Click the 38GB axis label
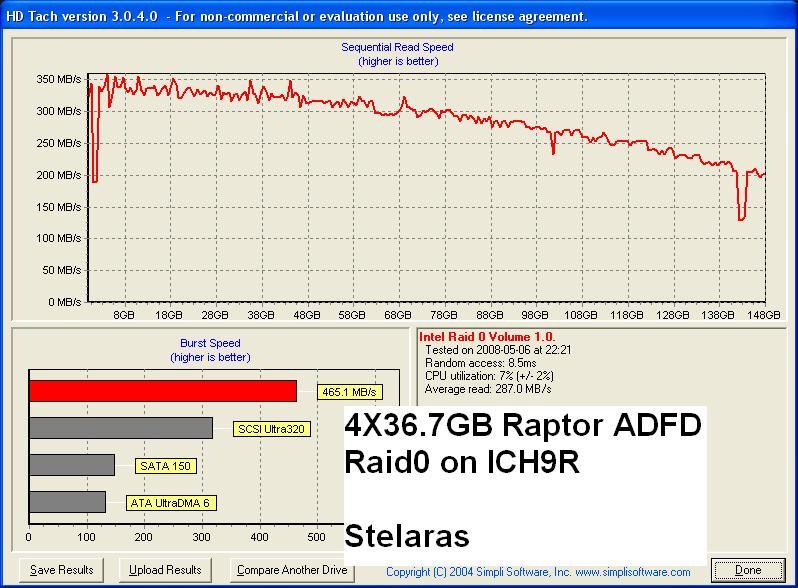 261,315
